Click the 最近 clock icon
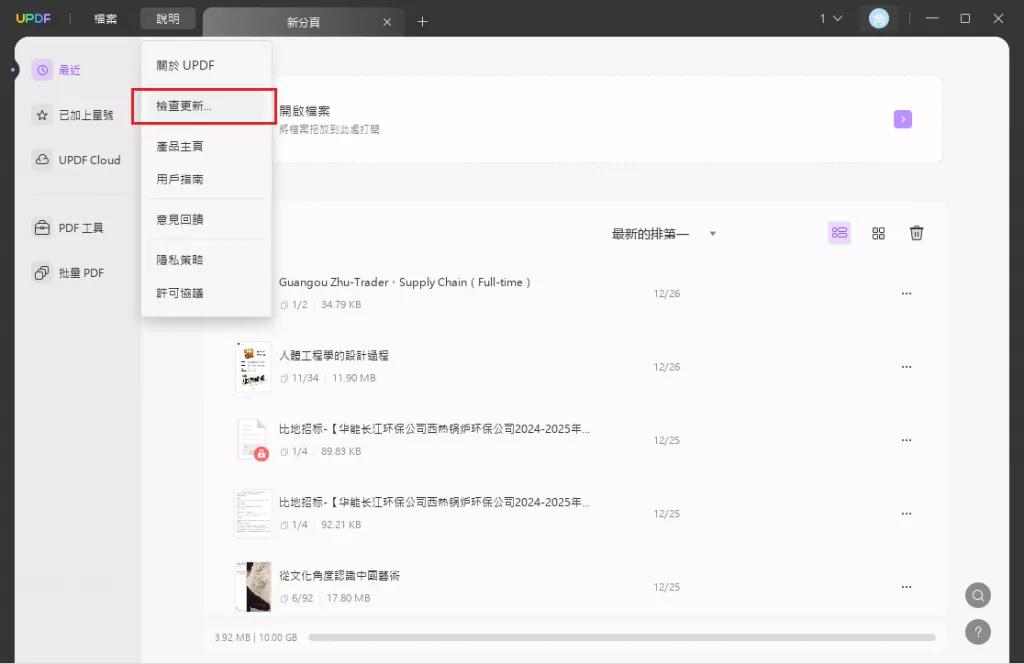The image size is (1024, 664). click(42, 70)
